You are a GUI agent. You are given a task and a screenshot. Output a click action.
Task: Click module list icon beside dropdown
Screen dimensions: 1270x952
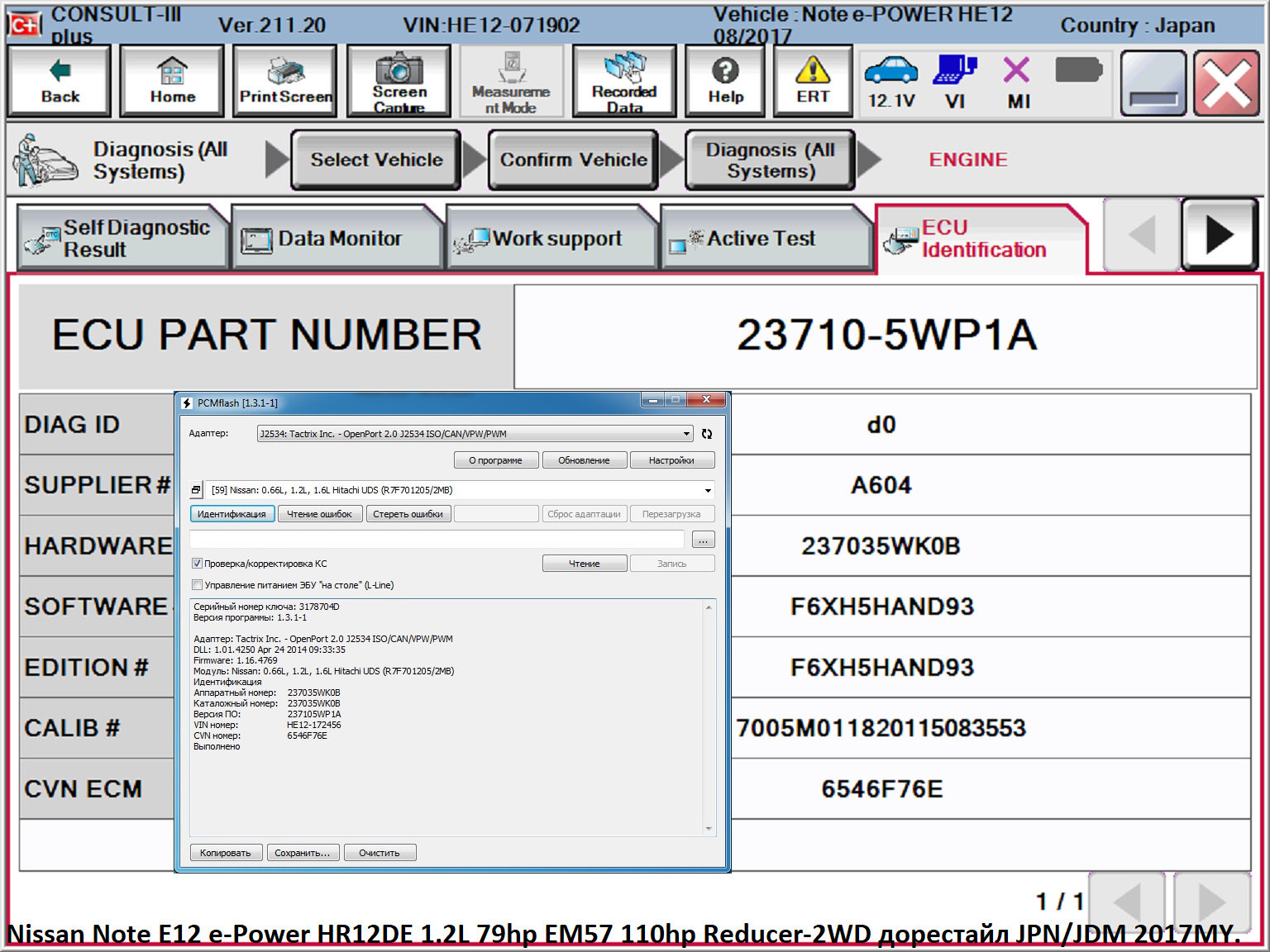coord(196,490)
